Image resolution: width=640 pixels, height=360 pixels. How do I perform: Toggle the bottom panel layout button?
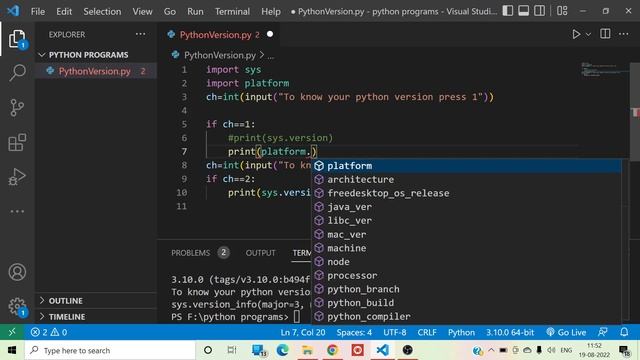pyautogui.click(x=524, y=11)
